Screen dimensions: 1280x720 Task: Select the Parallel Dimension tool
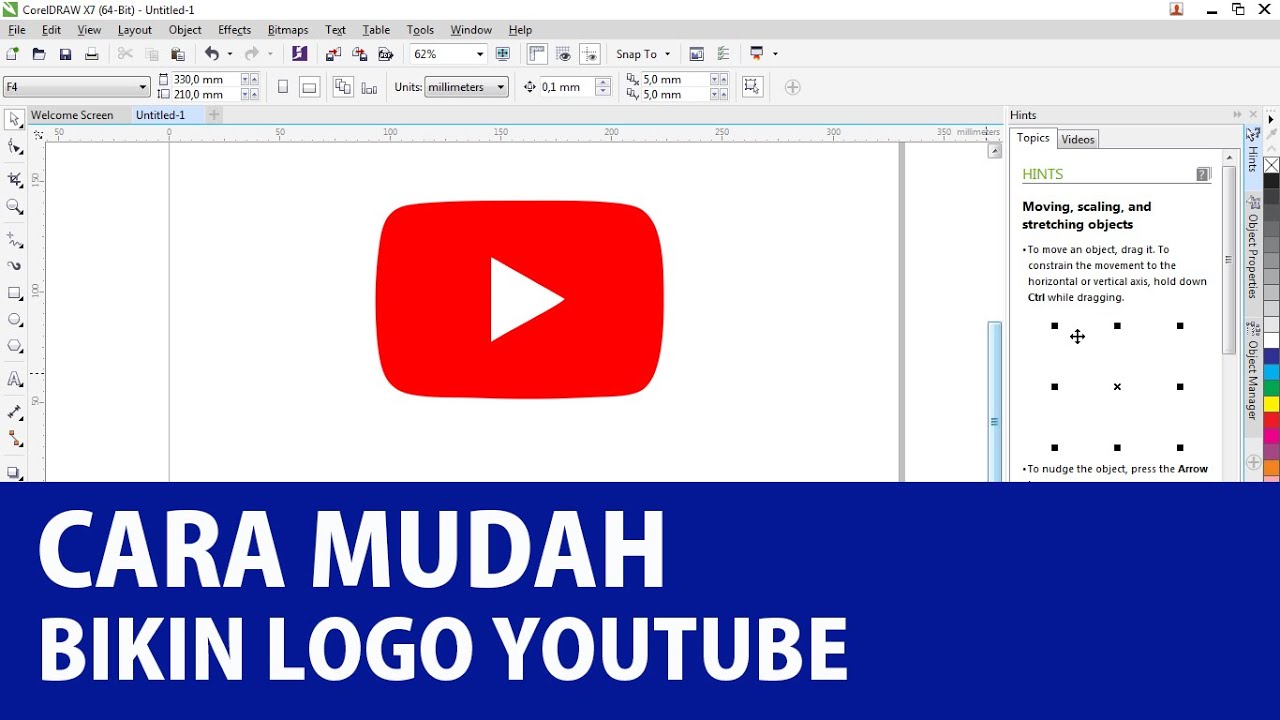(x=14, y=412)
